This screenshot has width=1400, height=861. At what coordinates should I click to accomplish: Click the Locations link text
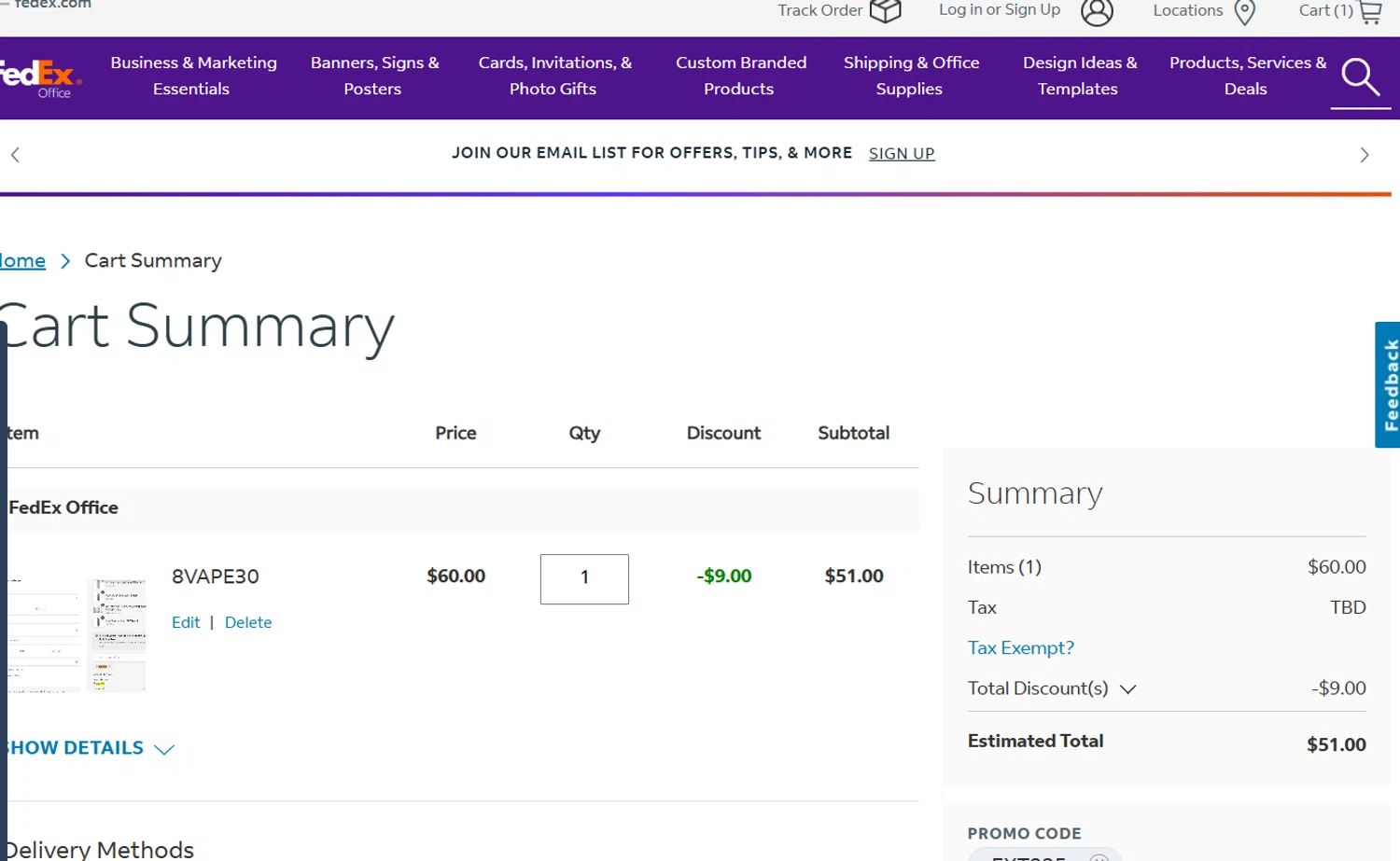pos(1187,10)
